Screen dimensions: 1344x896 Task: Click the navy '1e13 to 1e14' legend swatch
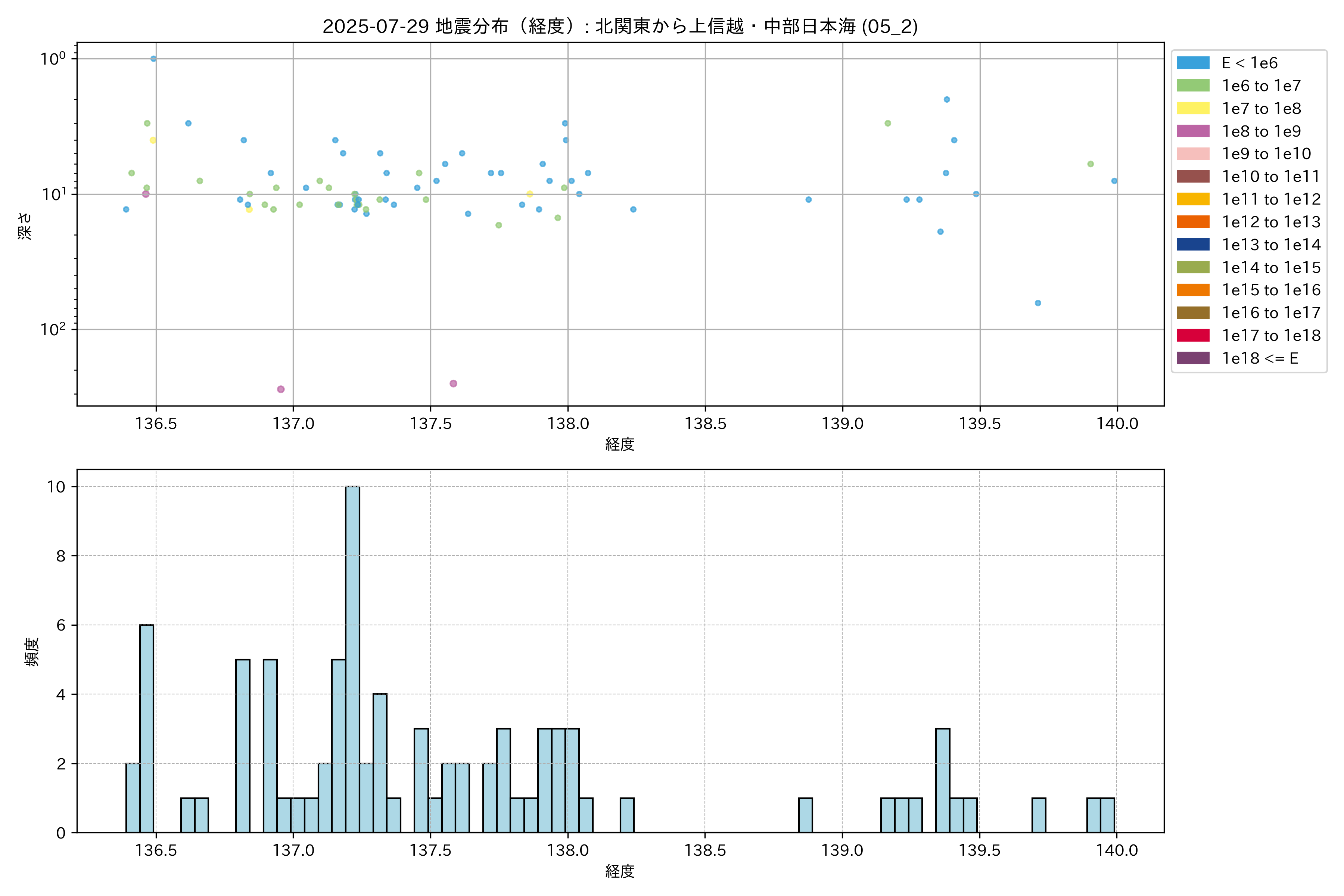1192,245
